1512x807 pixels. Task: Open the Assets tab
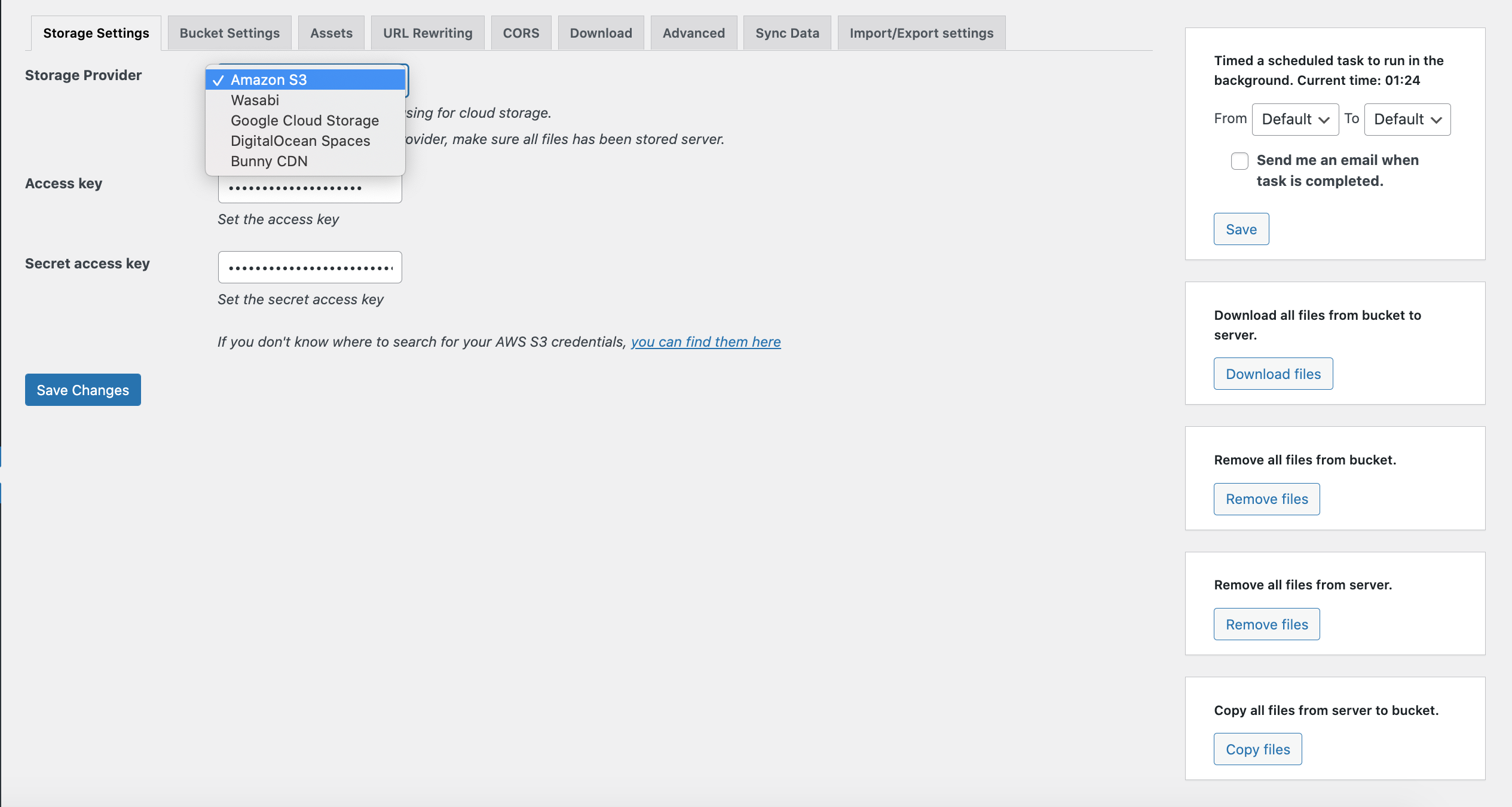(331, 33)
